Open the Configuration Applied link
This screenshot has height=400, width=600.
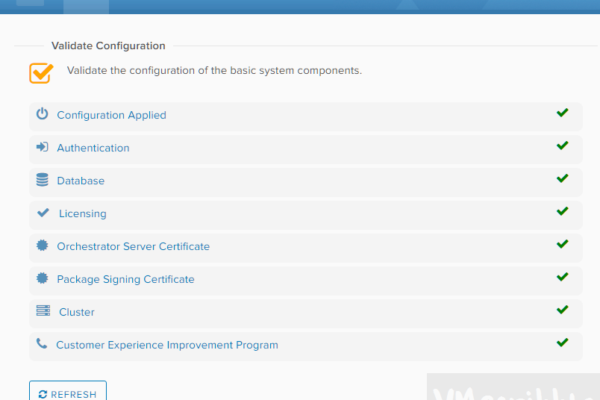[111, 115]
